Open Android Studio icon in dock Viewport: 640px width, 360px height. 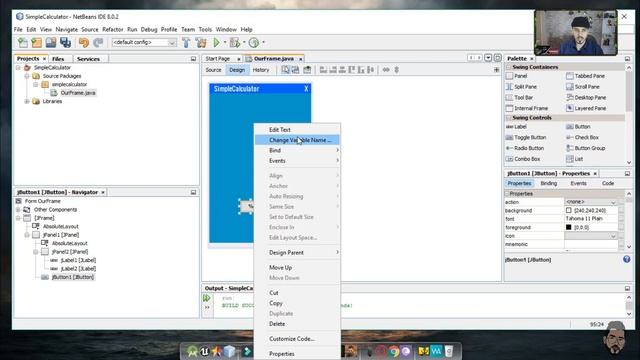[x=192, y=351]
